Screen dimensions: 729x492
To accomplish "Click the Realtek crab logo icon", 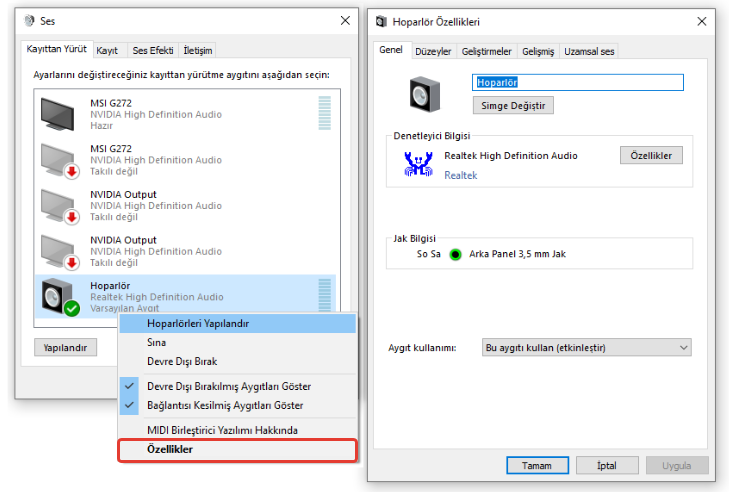I will click(x=418, y=164).
